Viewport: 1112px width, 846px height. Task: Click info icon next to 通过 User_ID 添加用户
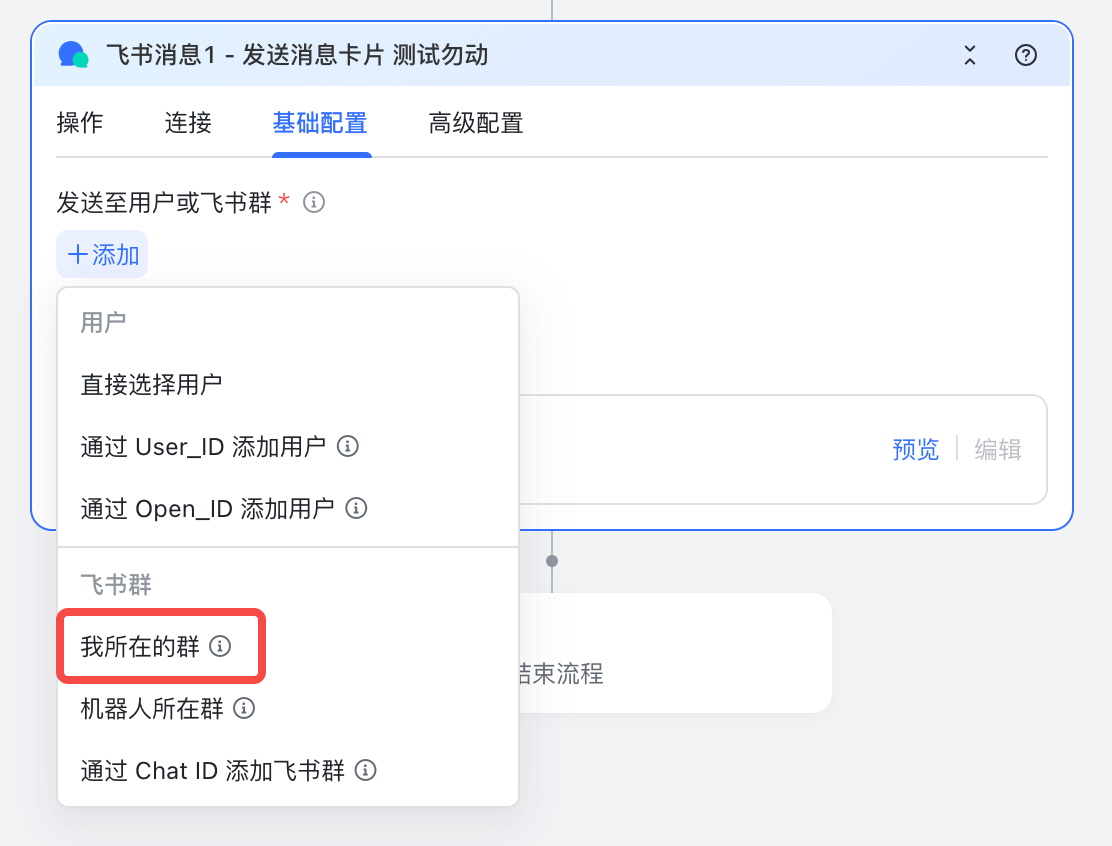[x=348, y=446]
